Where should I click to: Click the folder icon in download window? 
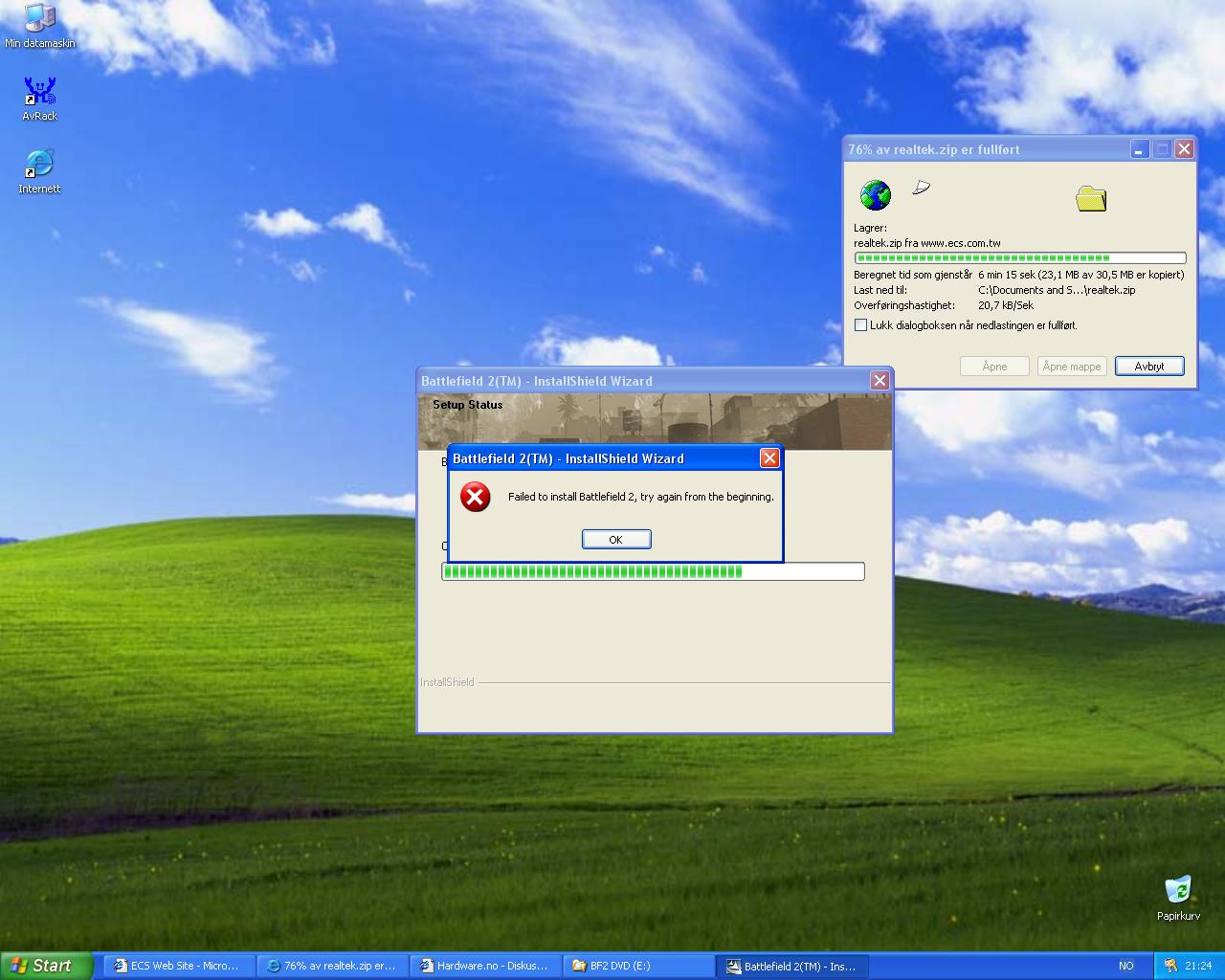click(1091, 198)
